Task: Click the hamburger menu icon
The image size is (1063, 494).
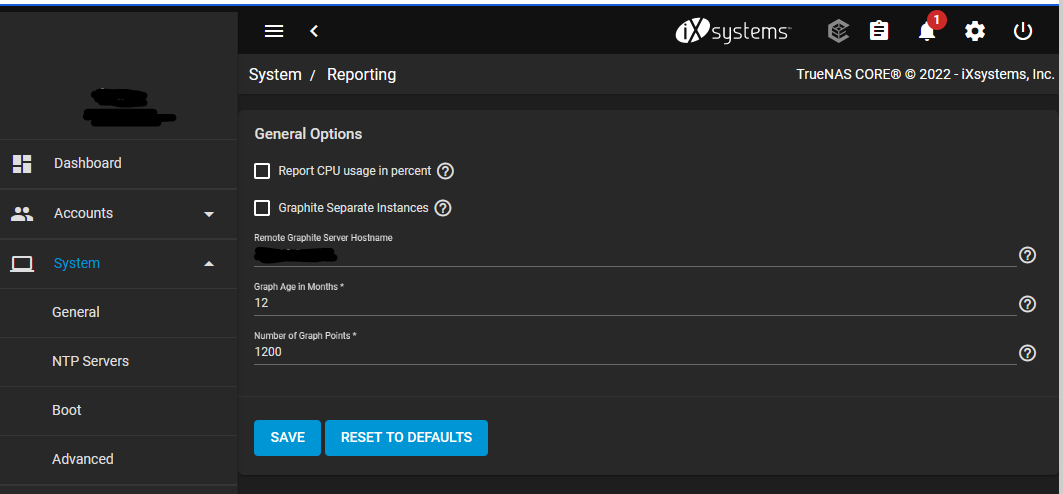Action: 274,31
